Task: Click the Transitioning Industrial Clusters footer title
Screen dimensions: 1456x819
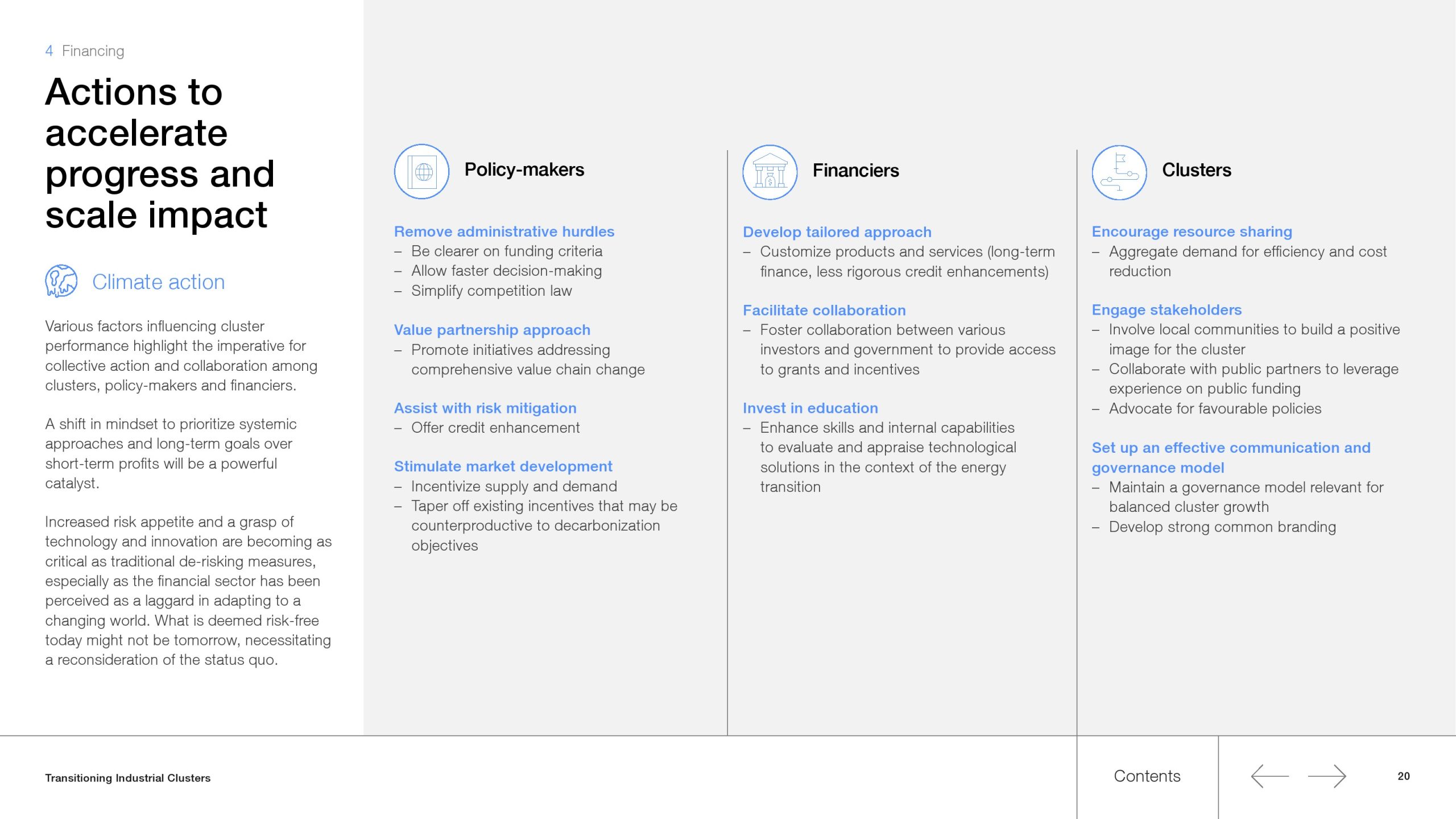Action: pos(127,777)
